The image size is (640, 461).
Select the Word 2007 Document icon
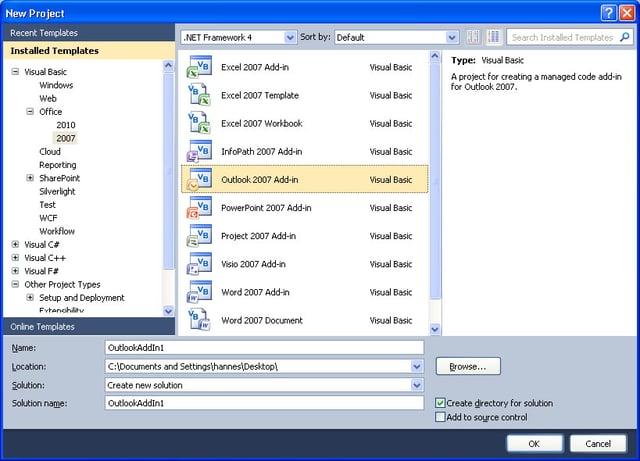(199, 321)
